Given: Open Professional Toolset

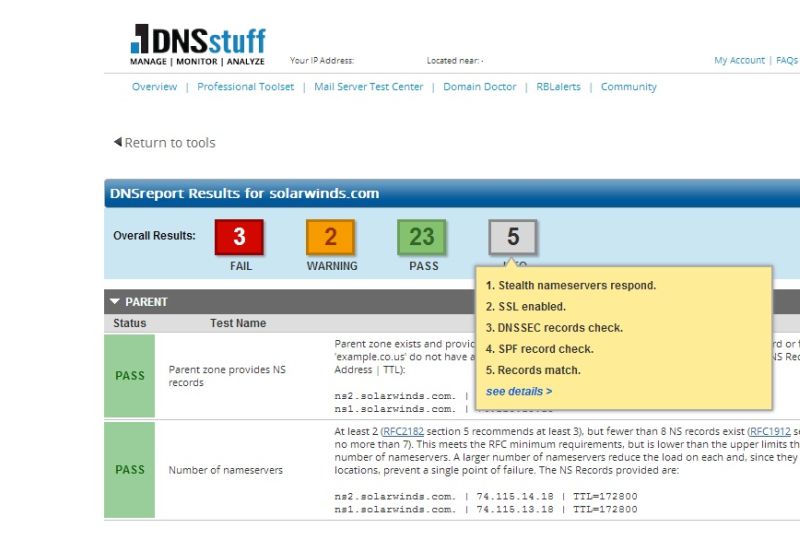Looking at the screenshot, I should pos(245,87).
